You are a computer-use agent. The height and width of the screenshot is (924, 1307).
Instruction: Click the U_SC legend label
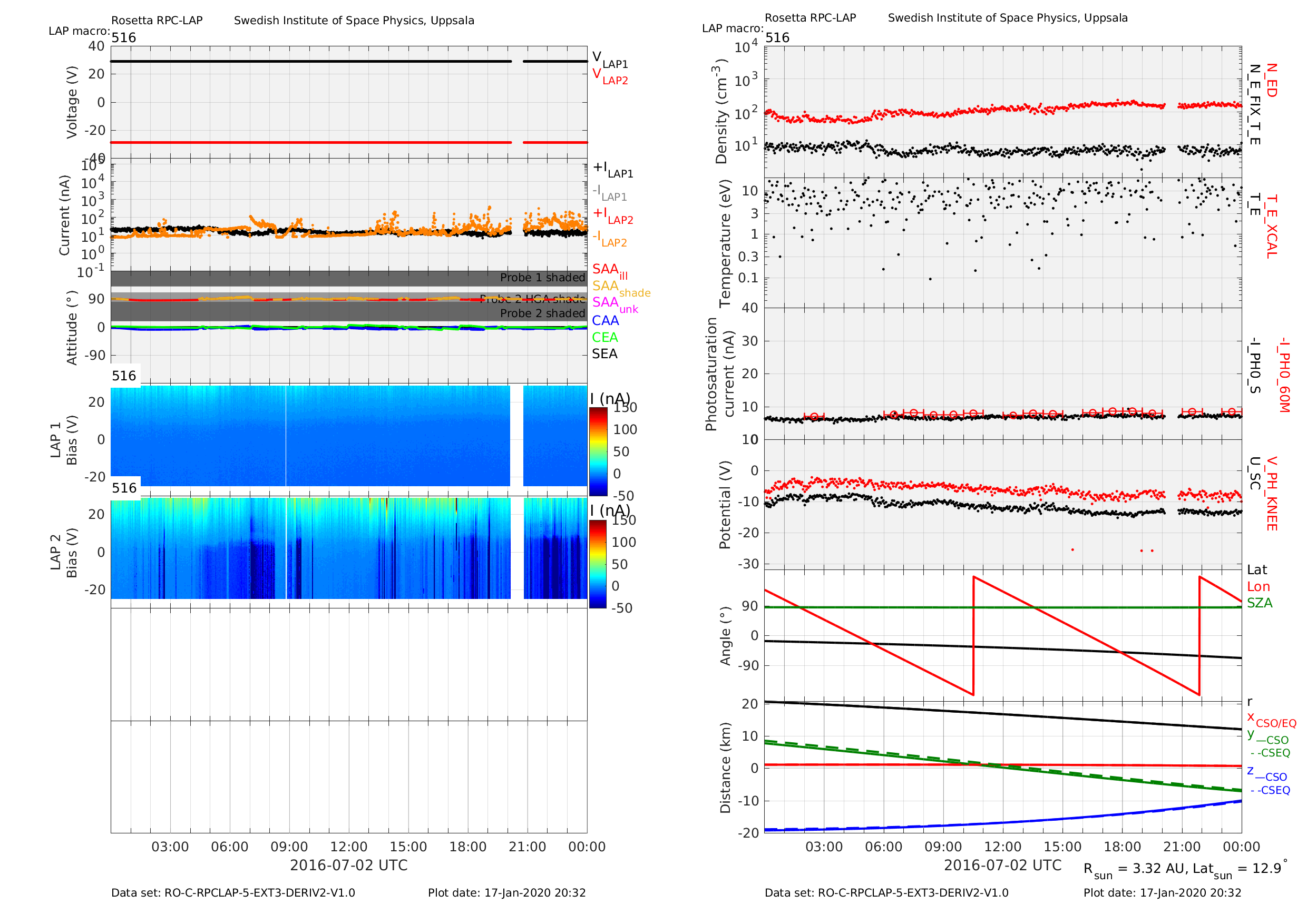click(x=1254, y=474)
